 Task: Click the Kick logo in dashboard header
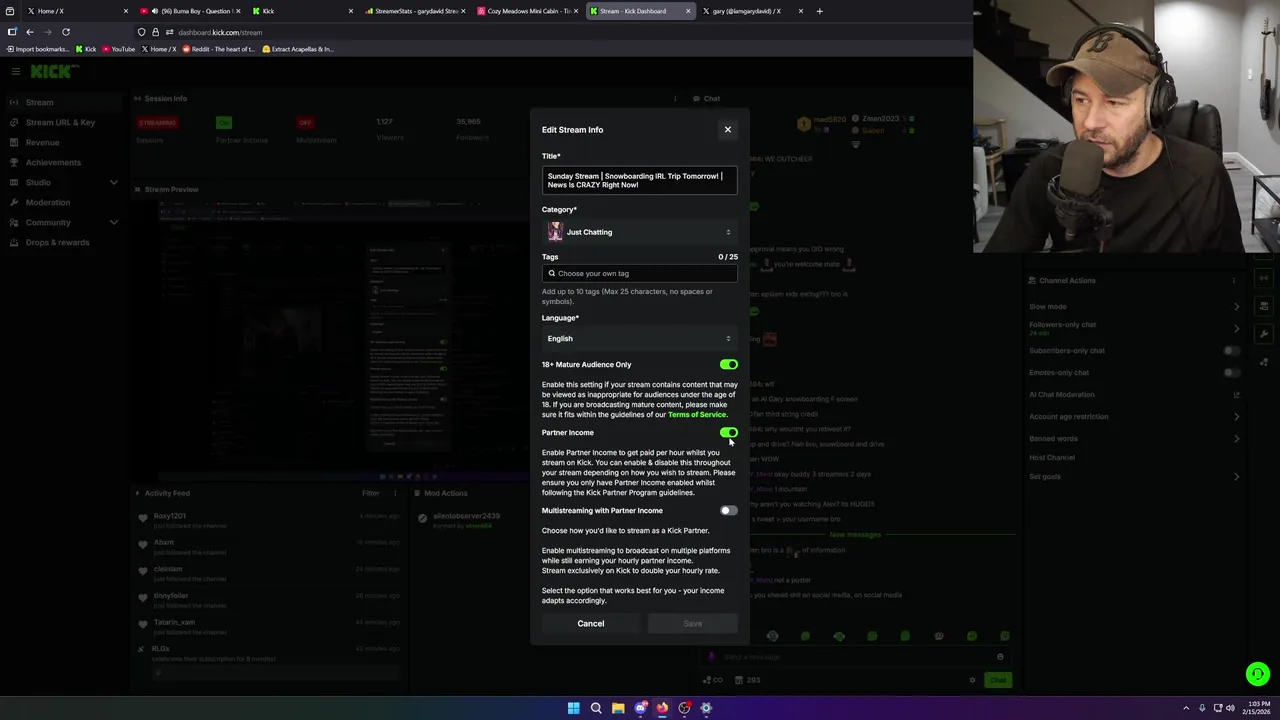click(x=54, y=71)
